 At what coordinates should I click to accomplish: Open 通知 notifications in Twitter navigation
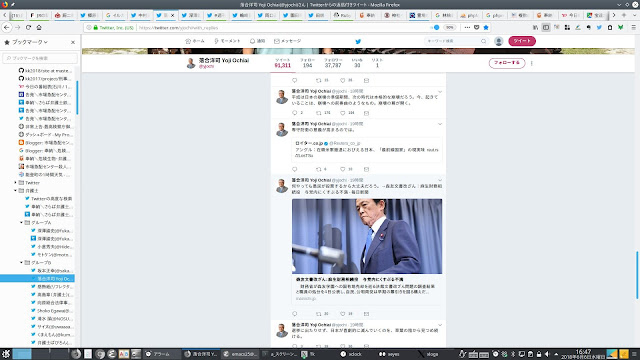pos(258,41)
